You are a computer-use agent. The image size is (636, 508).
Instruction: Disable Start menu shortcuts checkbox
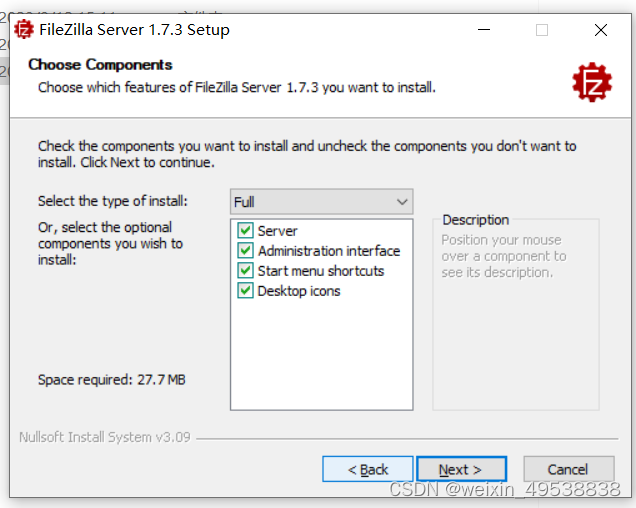point(245,270)
